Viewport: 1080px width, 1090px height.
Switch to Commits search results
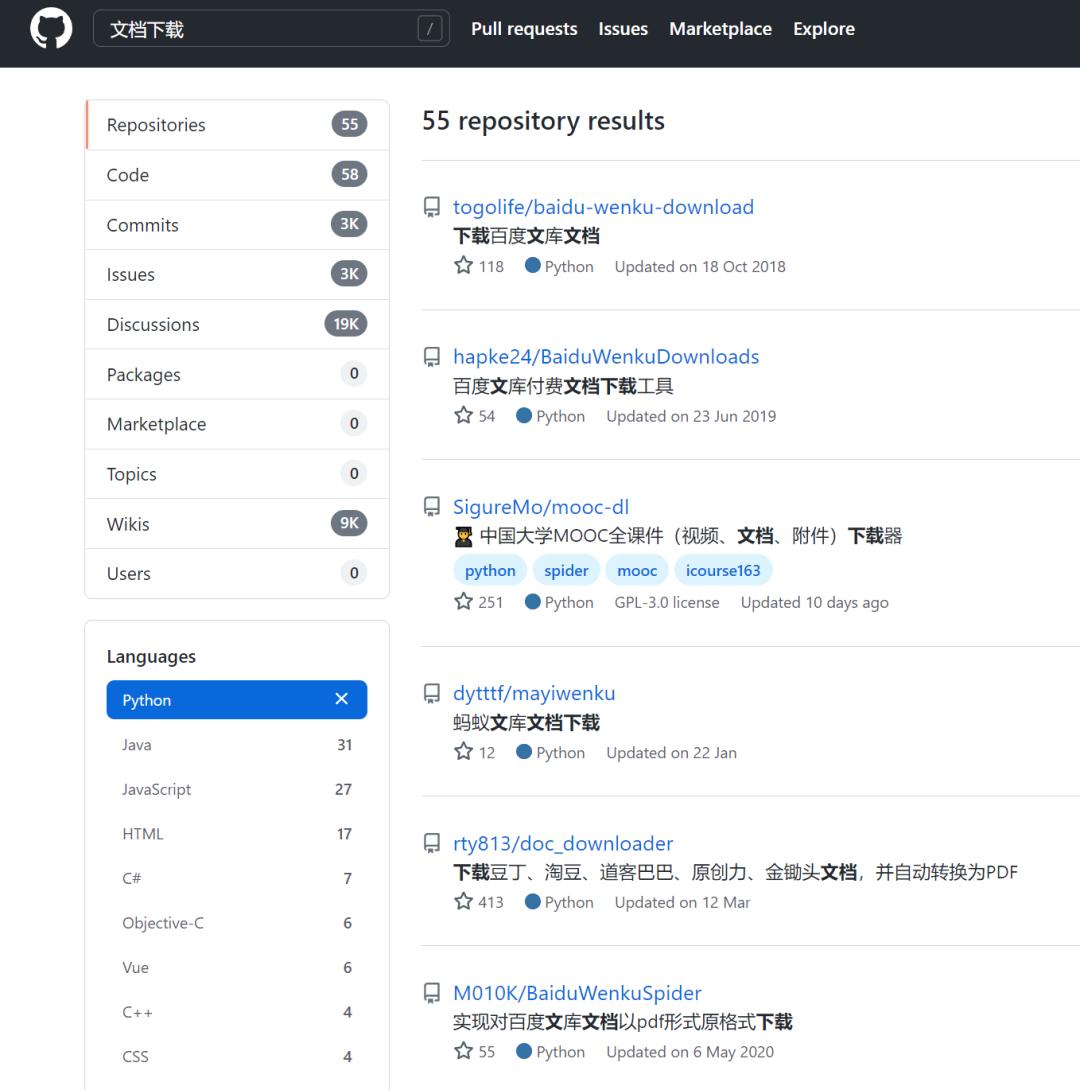[x=142, y=225]
